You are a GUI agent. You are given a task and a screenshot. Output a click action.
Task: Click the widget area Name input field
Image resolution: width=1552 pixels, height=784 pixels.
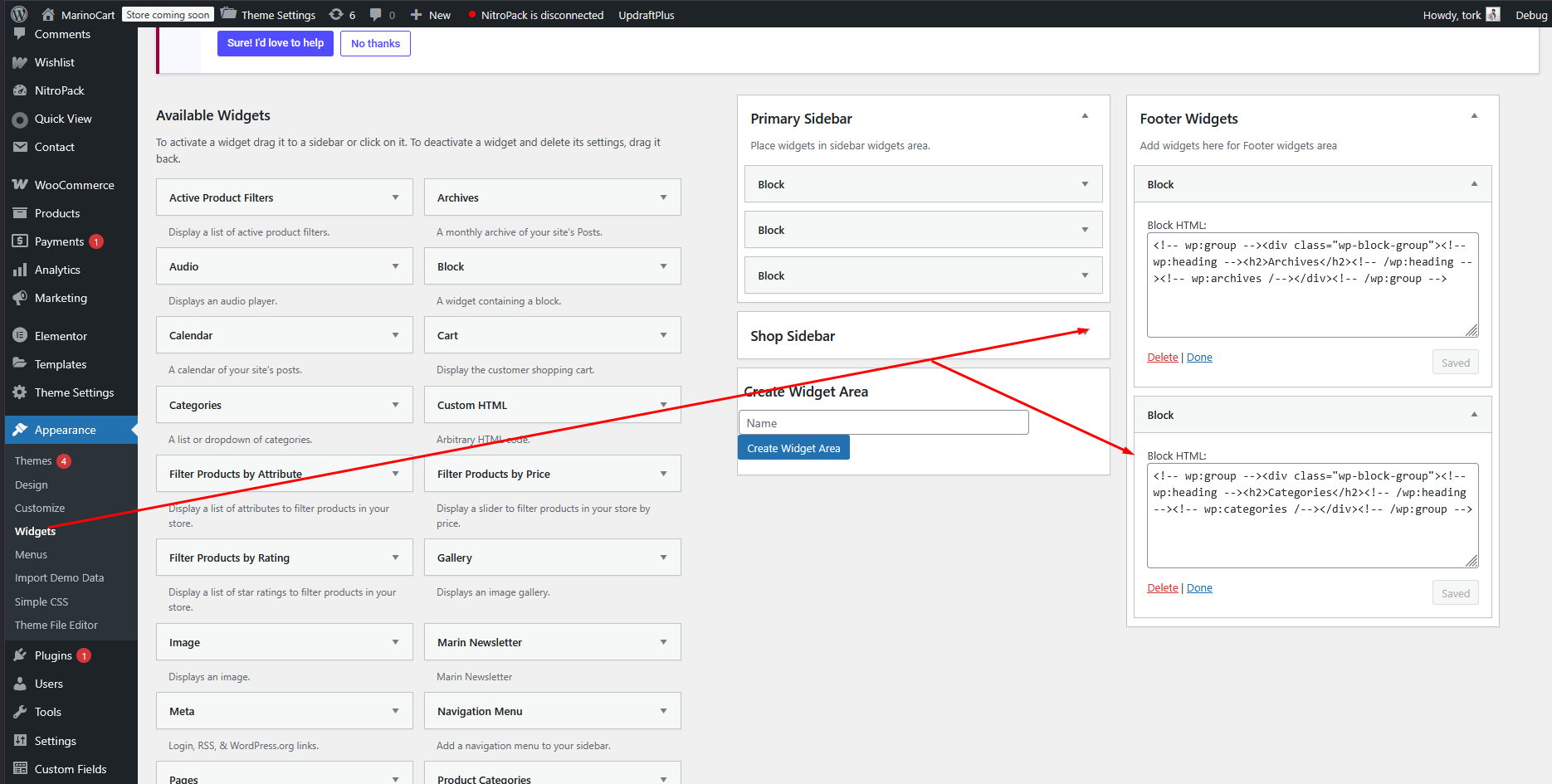[x=883, y=423]
